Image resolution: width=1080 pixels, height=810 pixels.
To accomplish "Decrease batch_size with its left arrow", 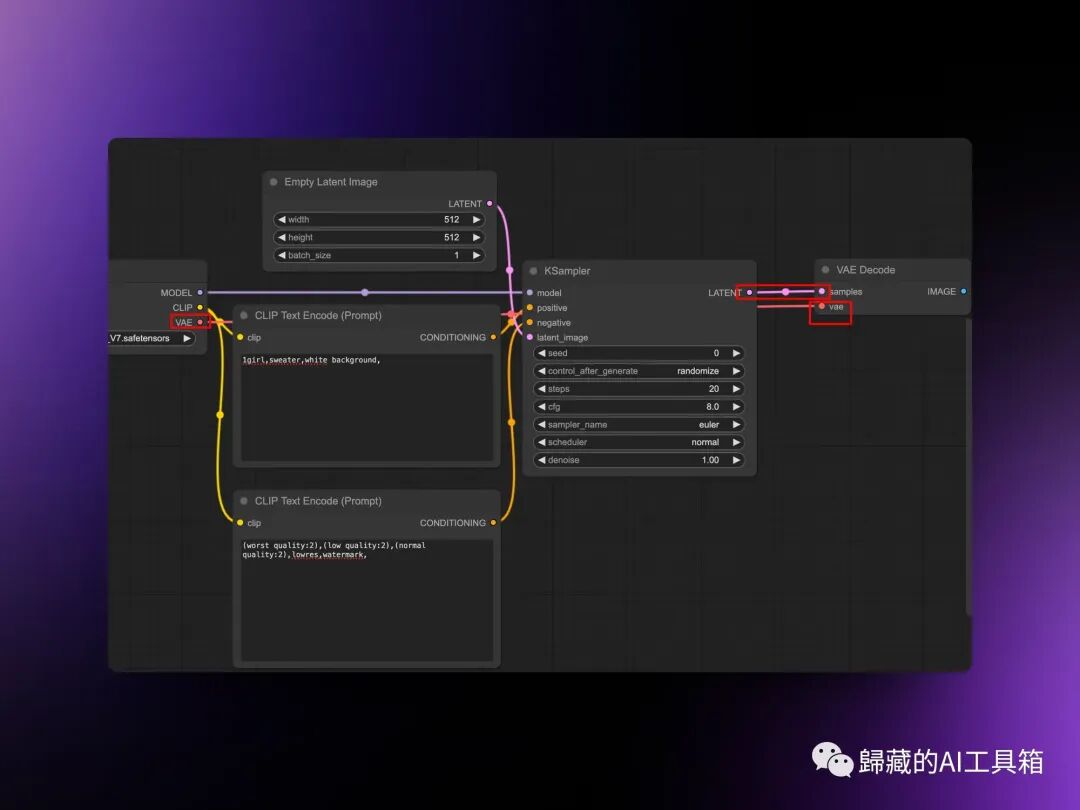I will point(282,256).
